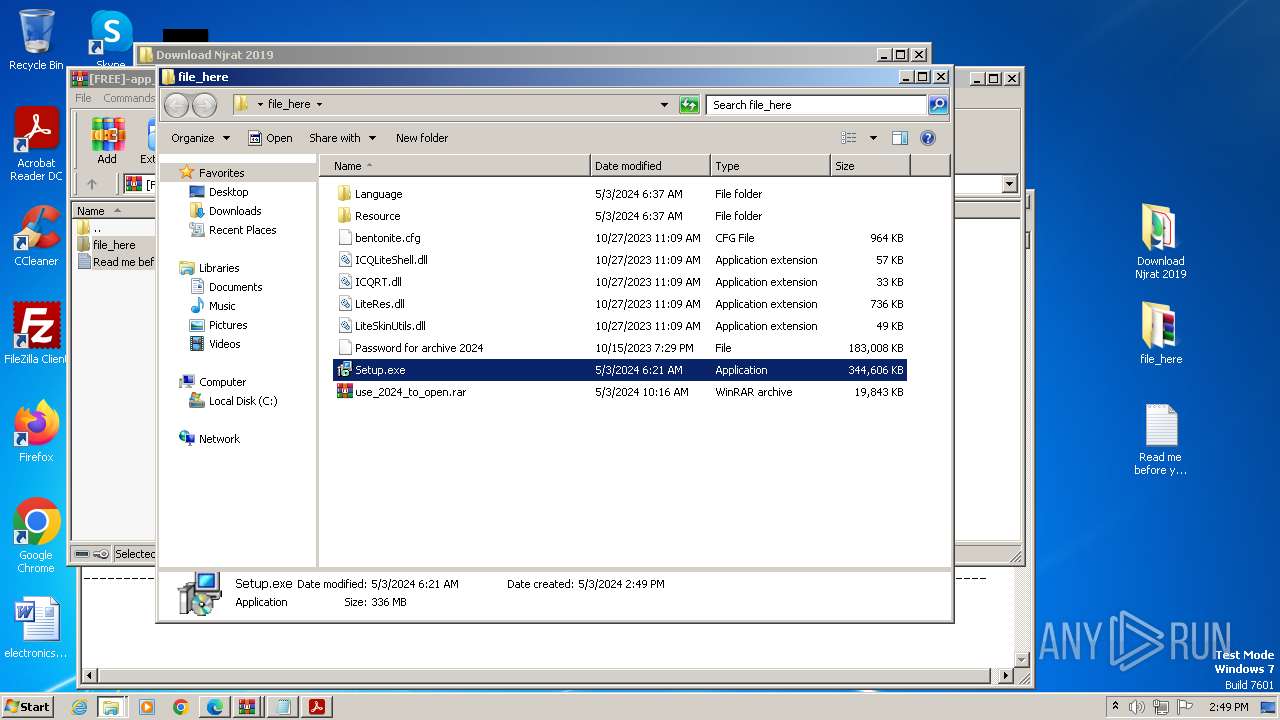Select Desktop under Favorites
Image resolution: width=1280 pixels, height=720 pixels.
(x=228, y=192)
